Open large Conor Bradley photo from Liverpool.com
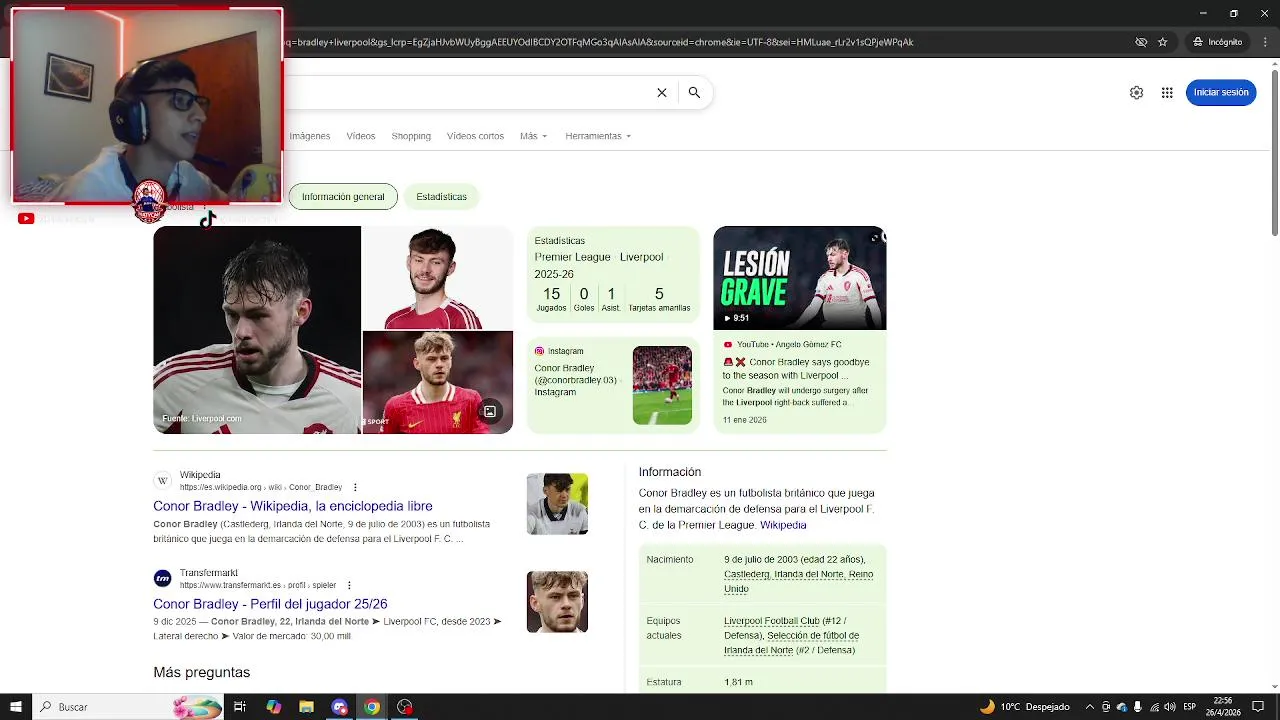Image resolution: width=1280 pixels, height=720 pixels. (x=257, y=330)
